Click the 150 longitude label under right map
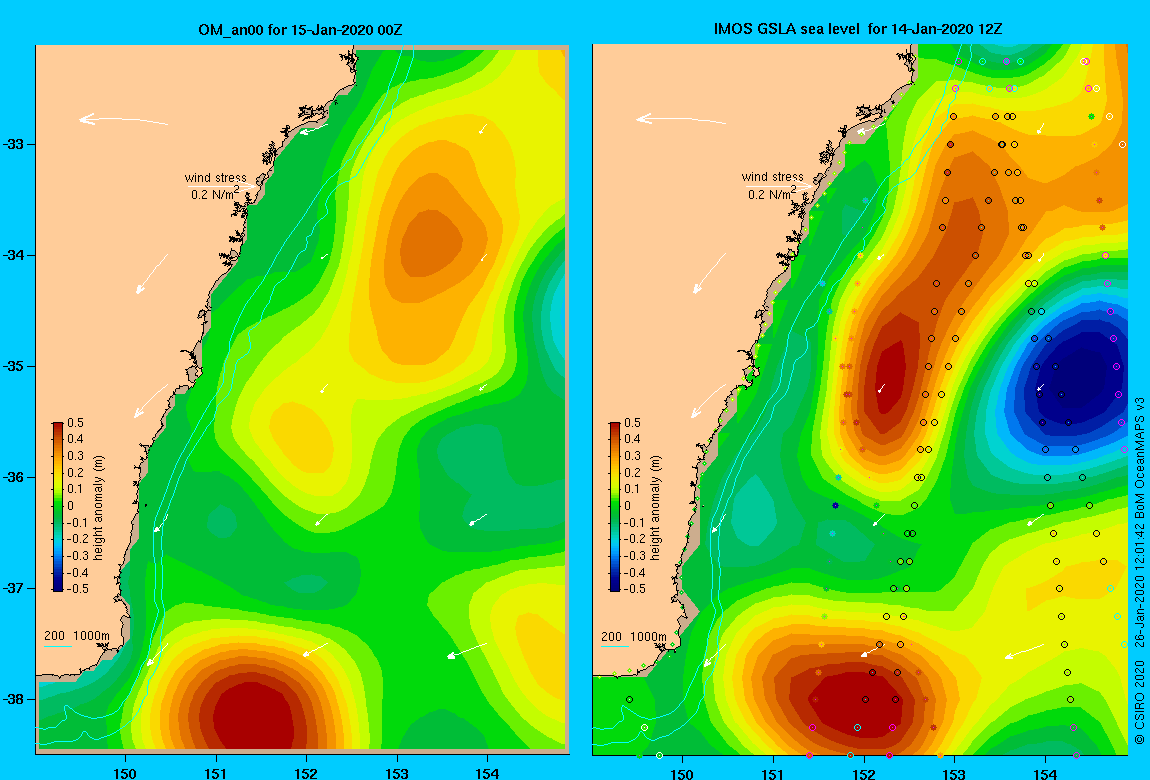This screenshot has width=1150, height=780. (682, 773)
